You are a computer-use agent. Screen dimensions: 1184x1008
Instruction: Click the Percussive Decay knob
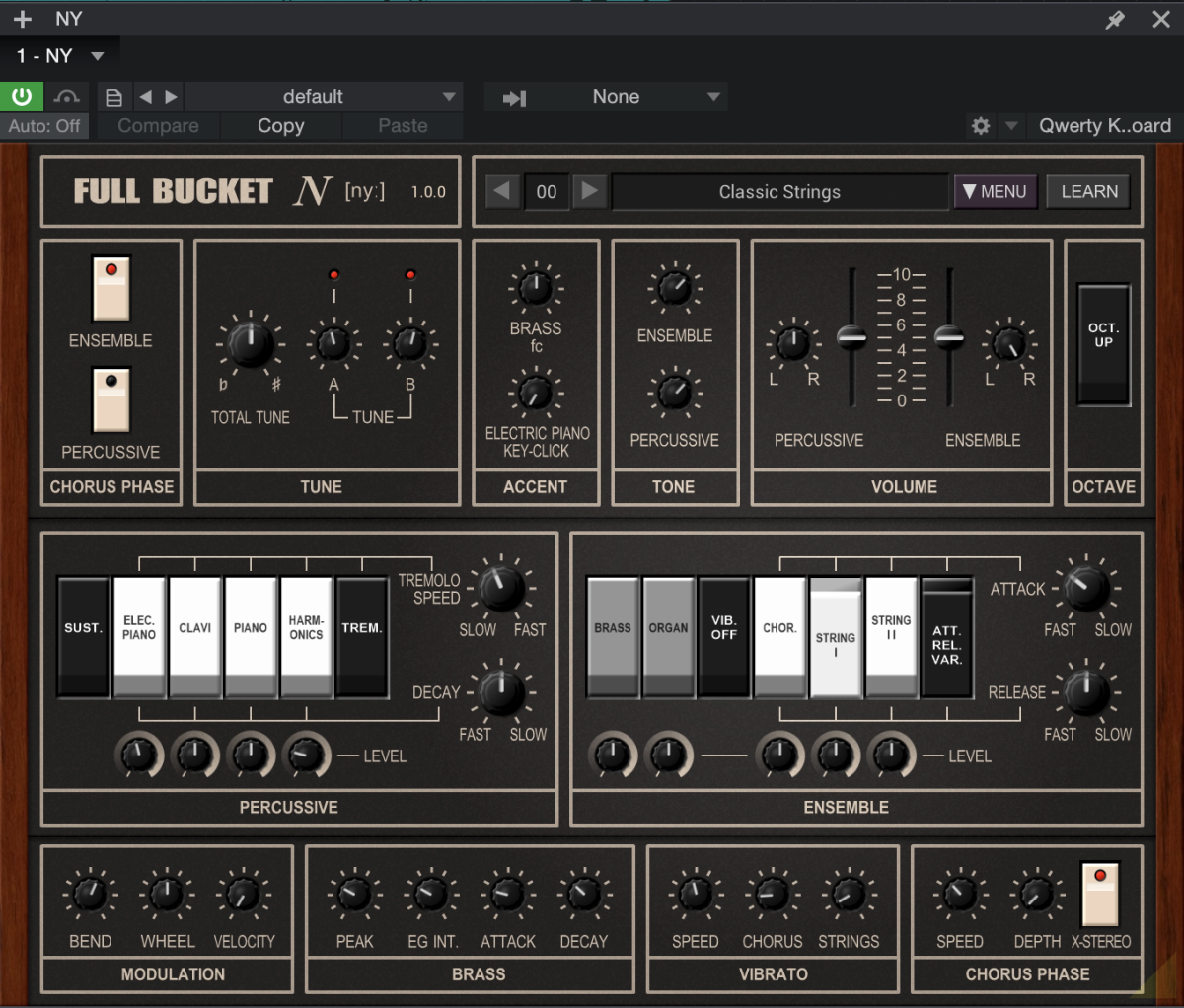click(x=501, y=692)
